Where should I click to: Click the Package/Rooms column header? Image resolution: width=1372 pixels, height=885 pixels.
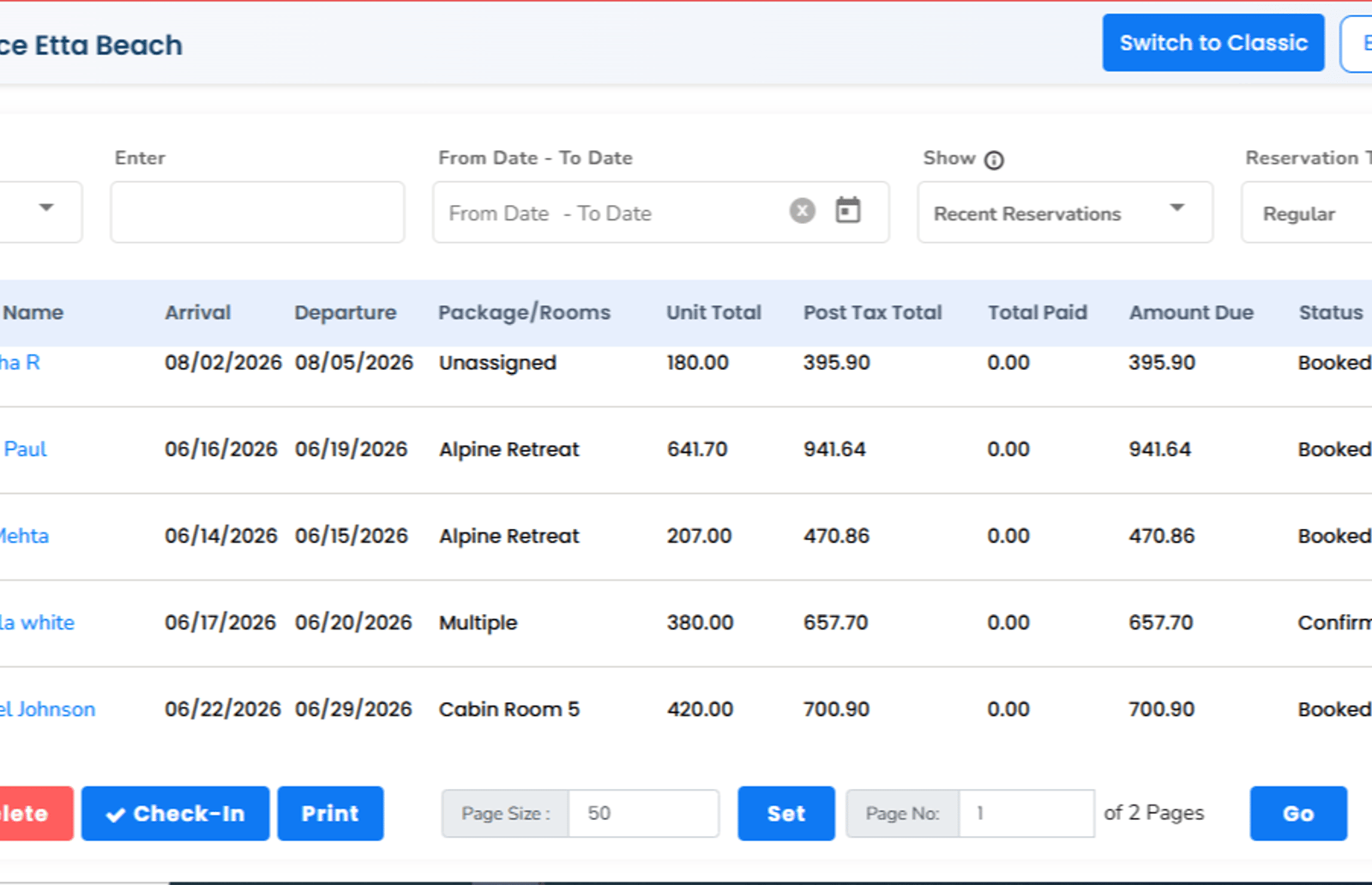[x=524, y=313]
